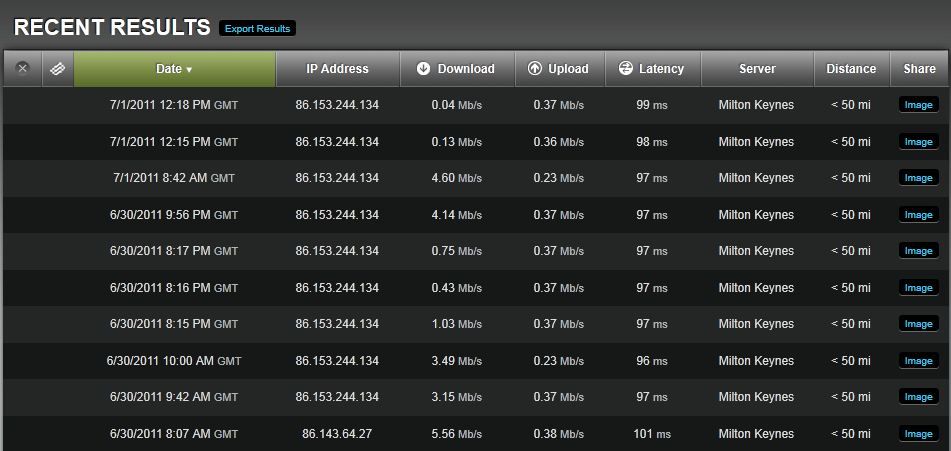The image size is (951, 451).
Task: Select the date 6/30/2011 8:07 AM GMT
Action: [174, 433]
